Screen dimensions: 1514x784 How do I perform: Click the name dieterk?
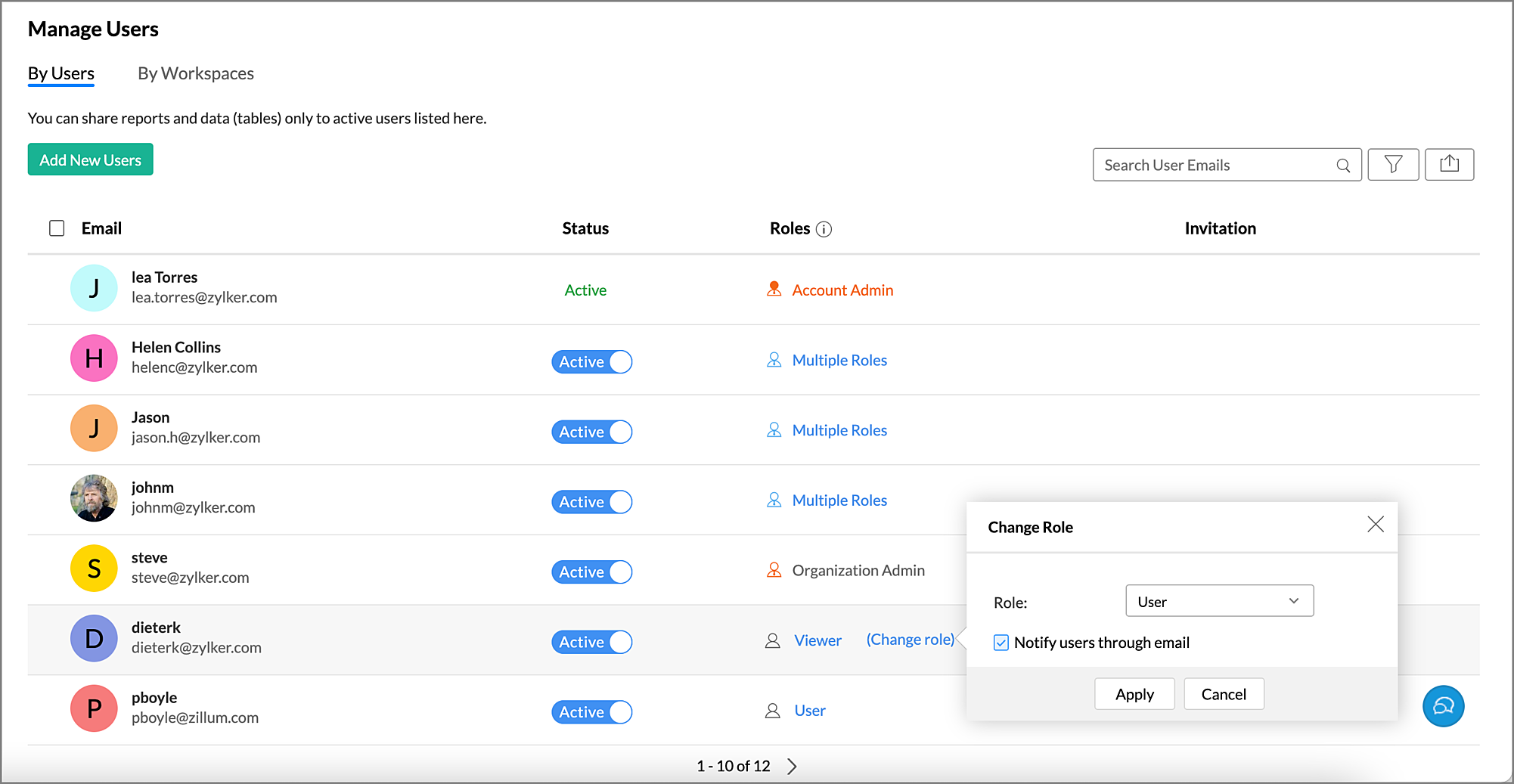156,628
